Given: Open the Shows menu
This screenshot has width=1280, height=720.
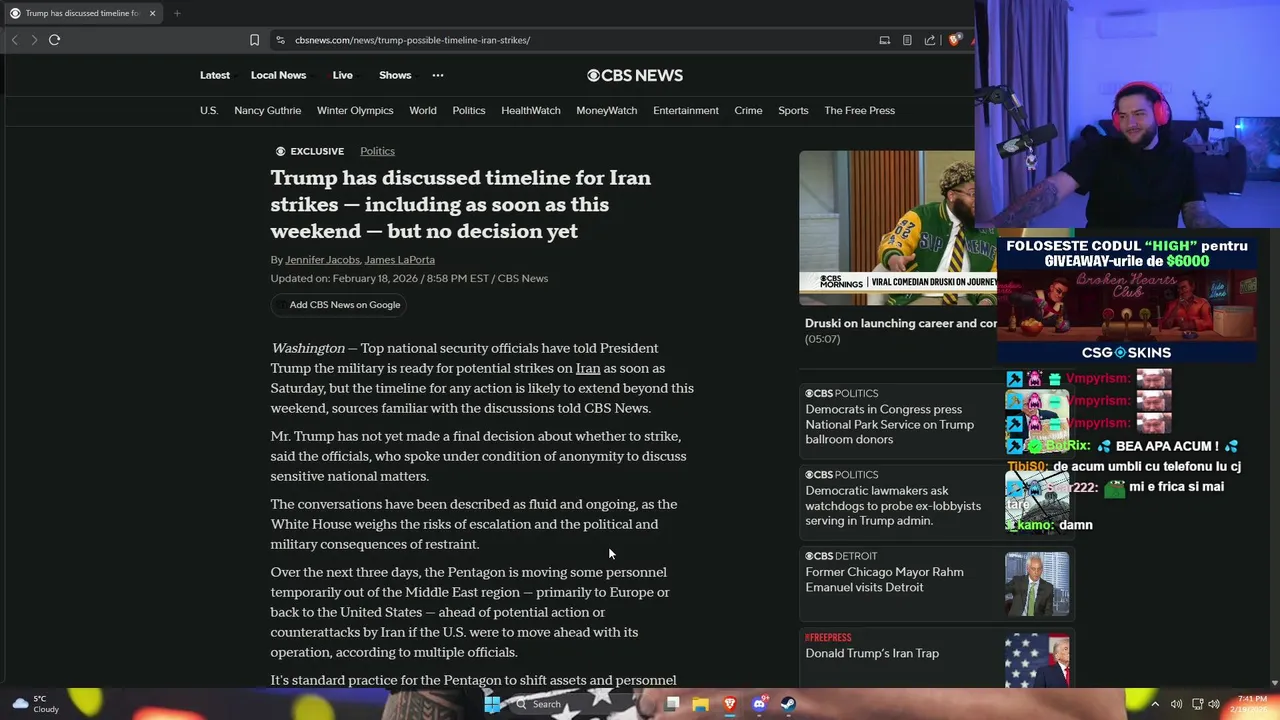Looking at the screenshot, I should click(x=395, y=75).
